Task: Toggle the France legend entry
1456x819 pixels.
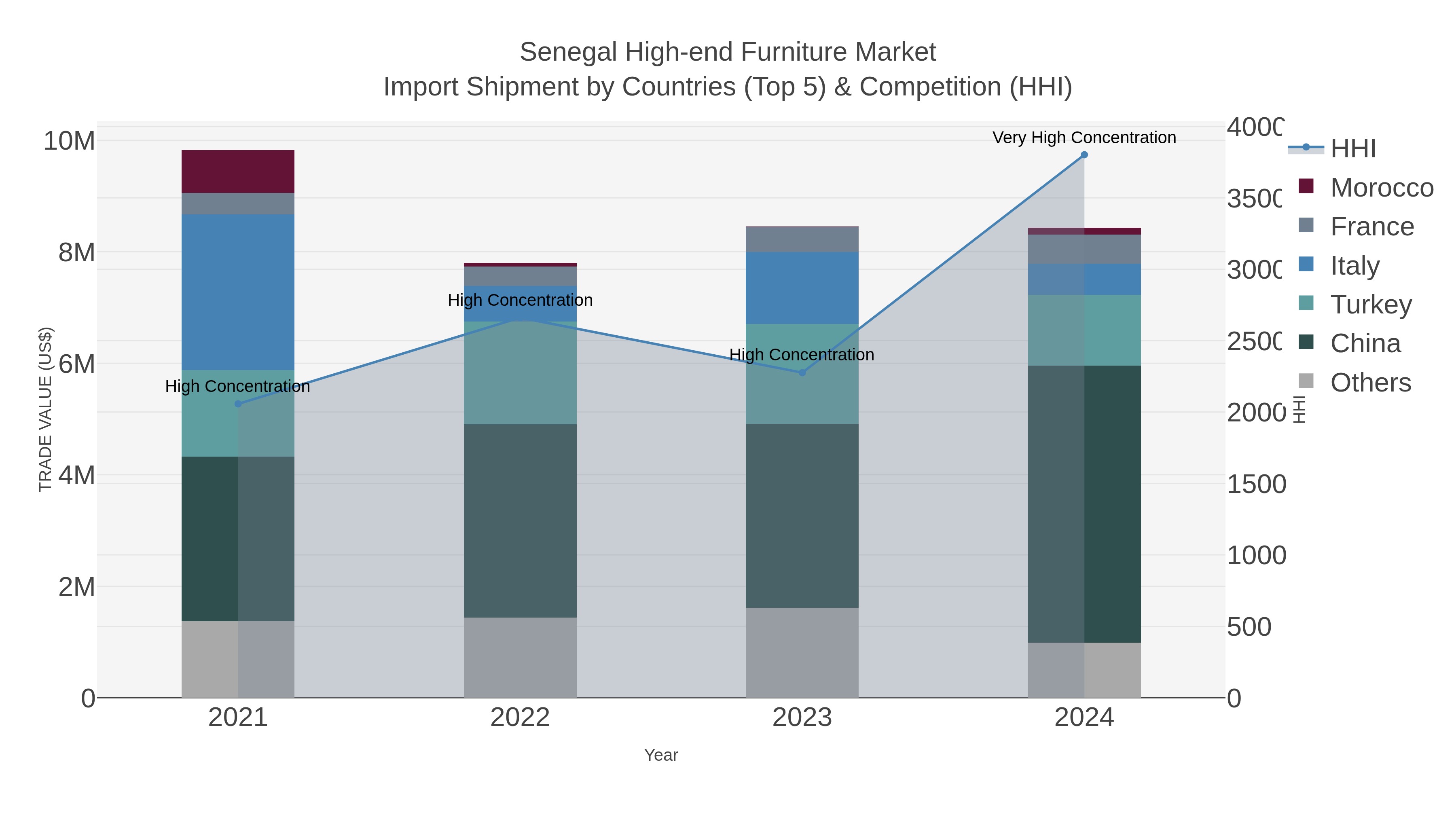Action: point(1356,226)
